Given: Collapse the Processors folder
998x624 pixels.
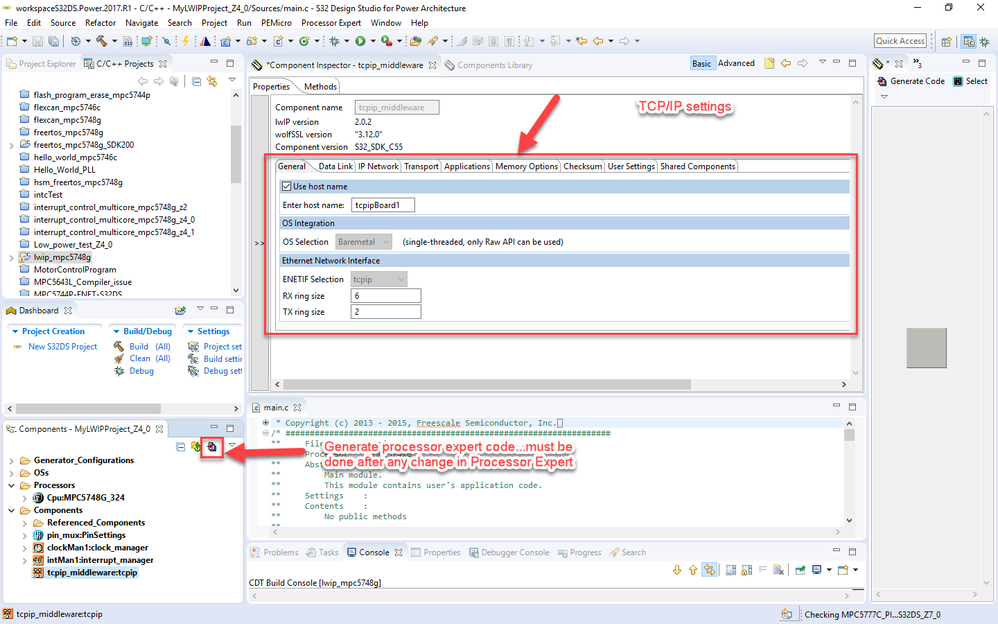Looking at the screenshot, I should point(11,485).
